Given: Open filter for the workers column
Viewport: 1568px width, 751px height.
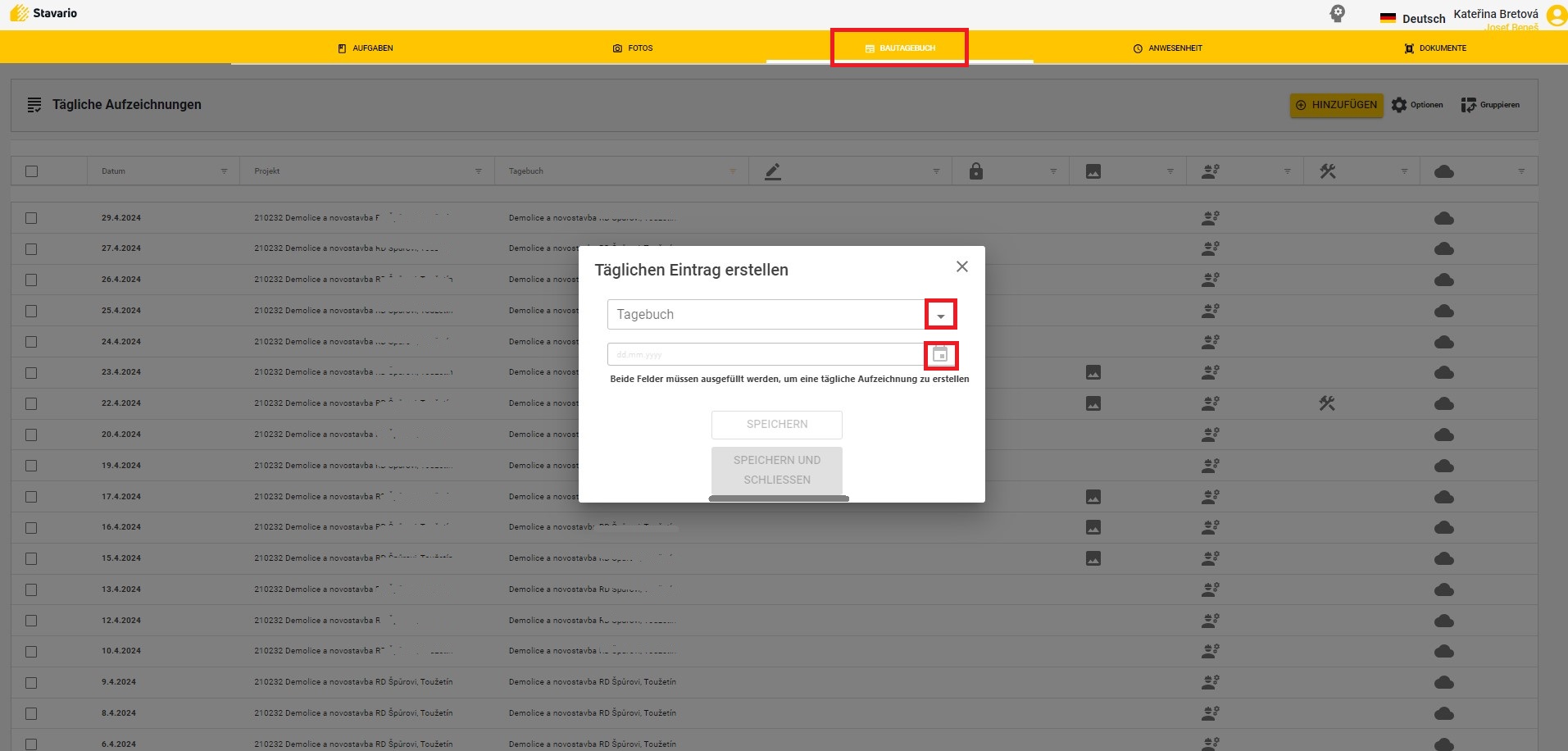Looking at the screenshot, I should pyautogui.click(x=1287, y=171).
